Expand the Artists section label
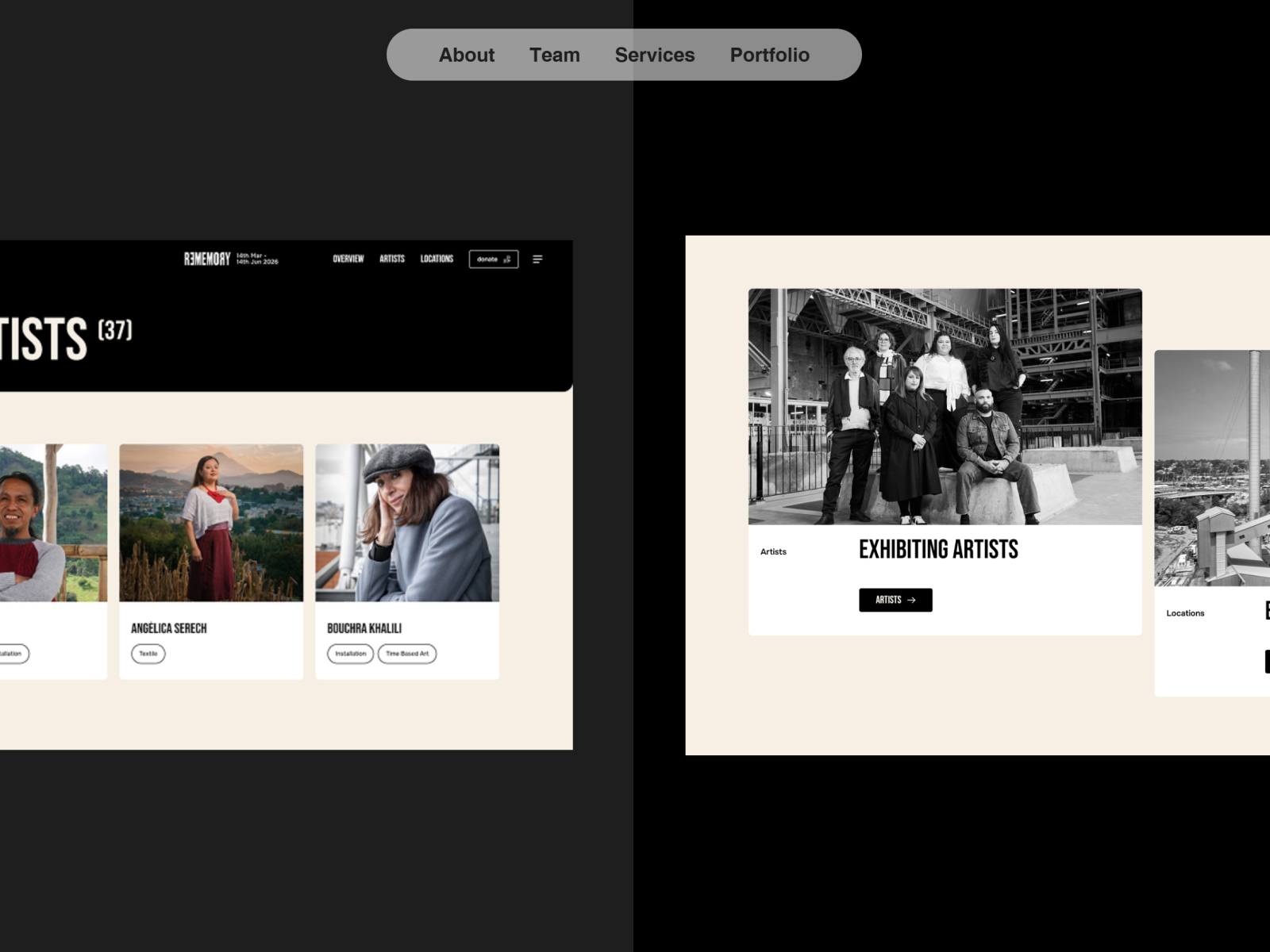1270x952 pixels. pyautogui.click(x=773, y=551)
